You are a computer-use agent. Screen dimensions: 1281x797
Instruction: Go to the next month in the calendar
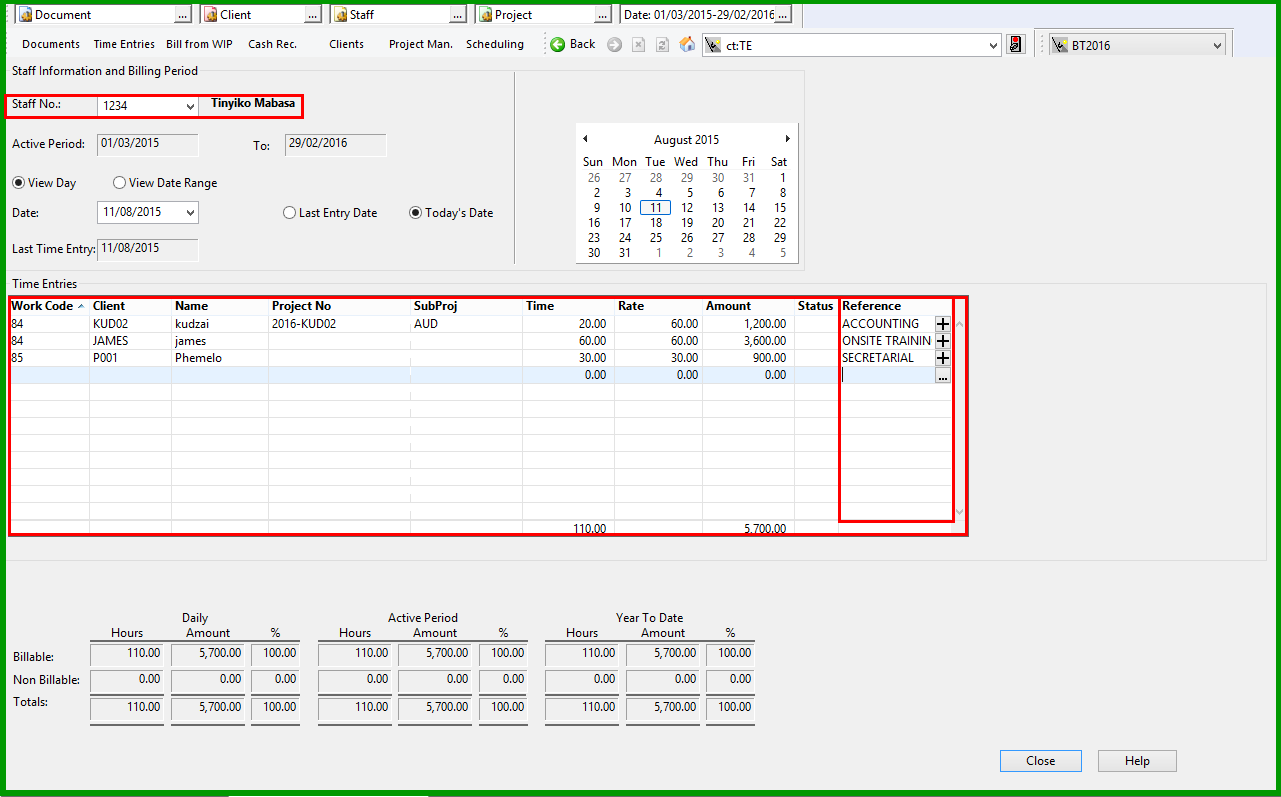[788, 139]
